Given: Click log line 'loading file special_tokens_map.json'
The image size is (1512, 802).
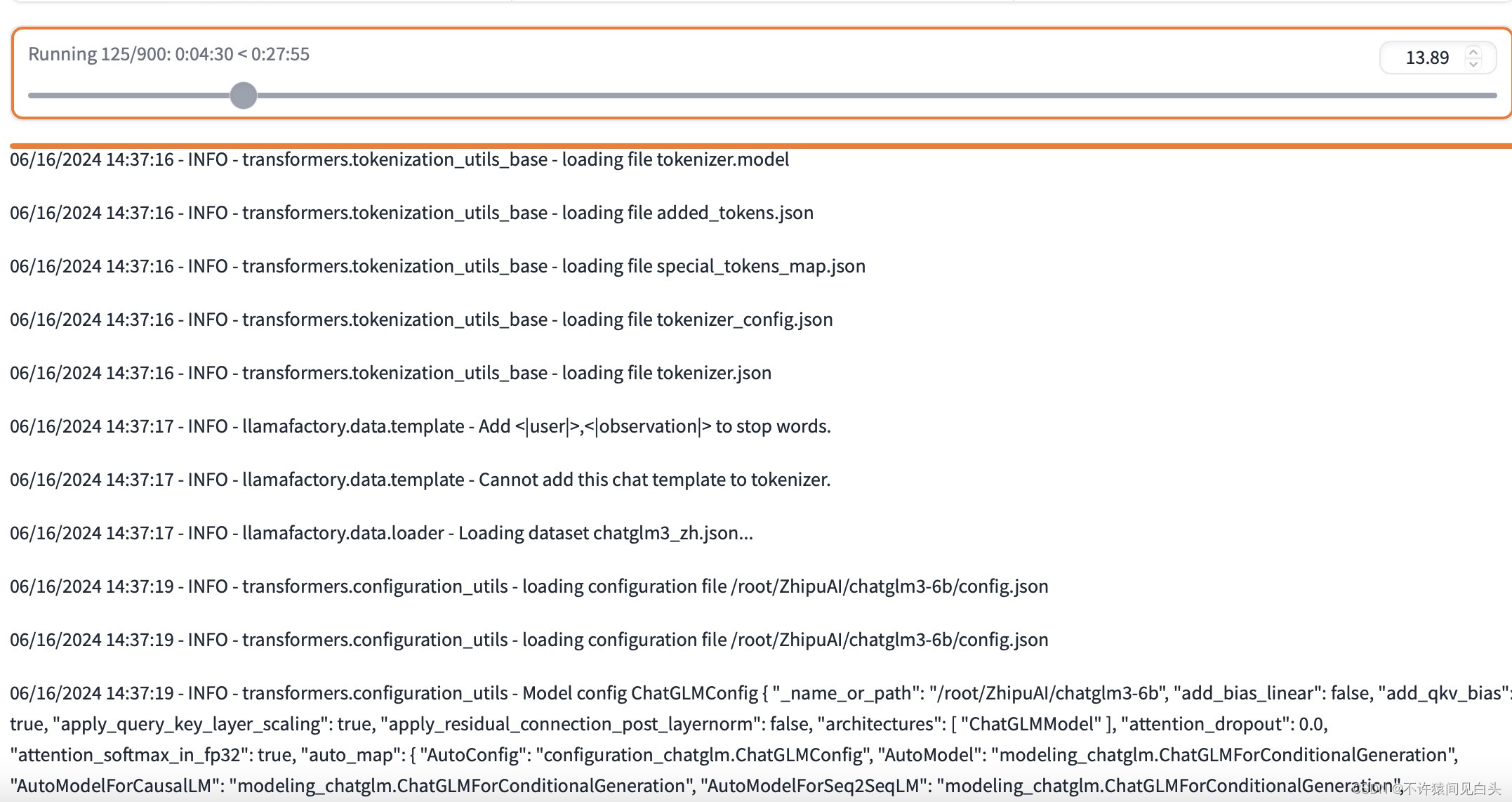Looking at the screenshot, I should point(437,266).
